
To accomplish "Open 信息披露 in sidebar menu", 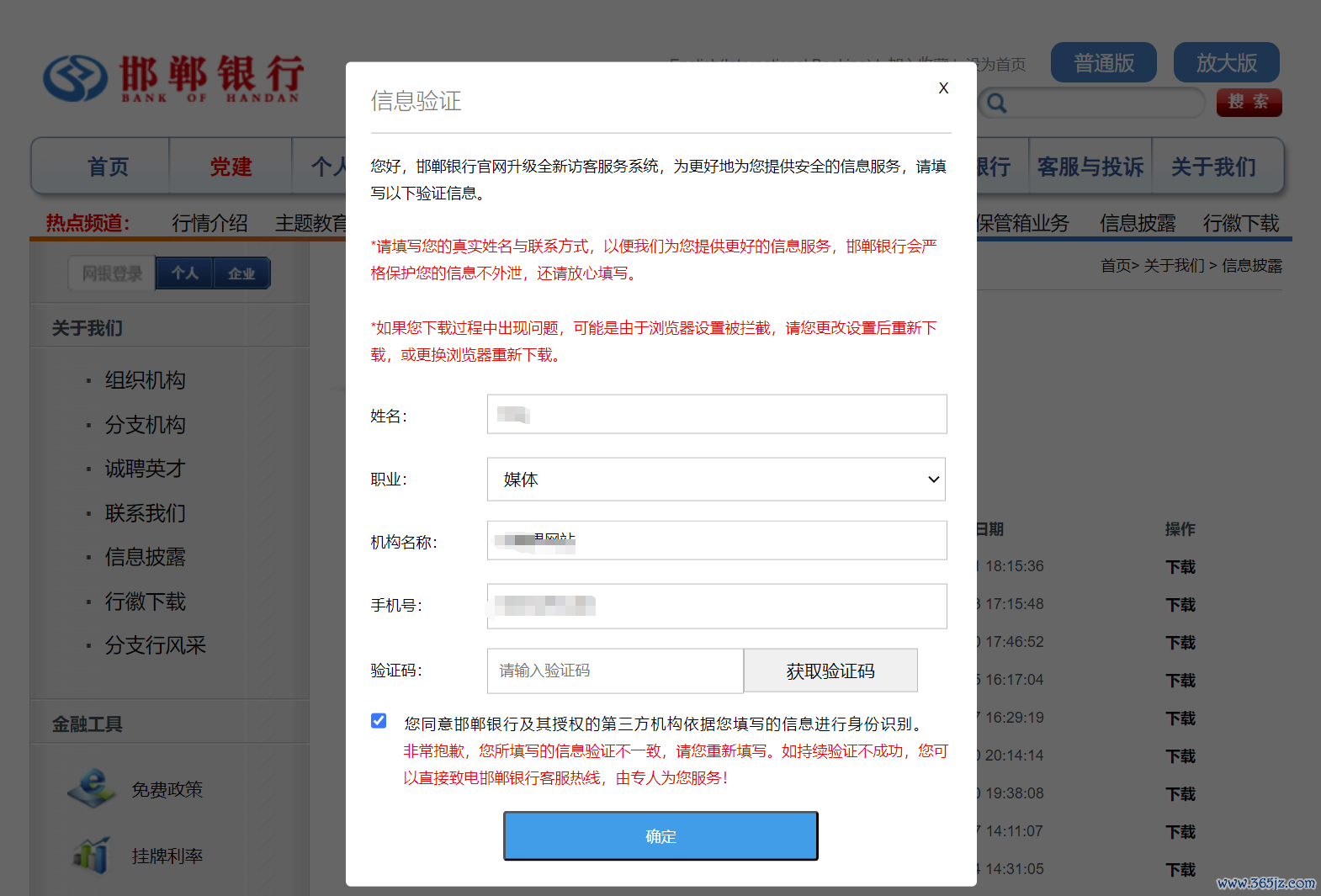I will pyautogui.click(x=146, y=557).
